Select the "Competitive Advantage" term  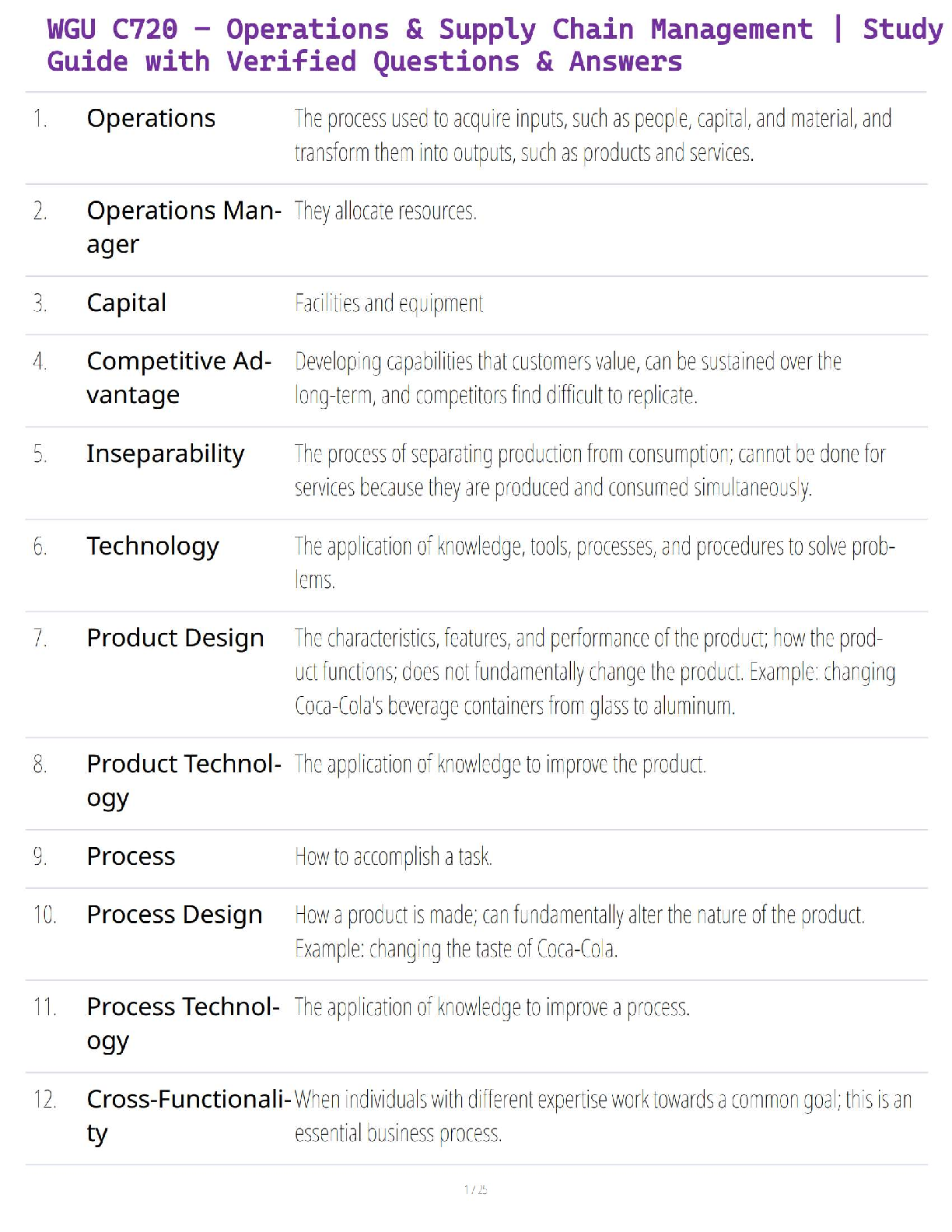(179, 377)
